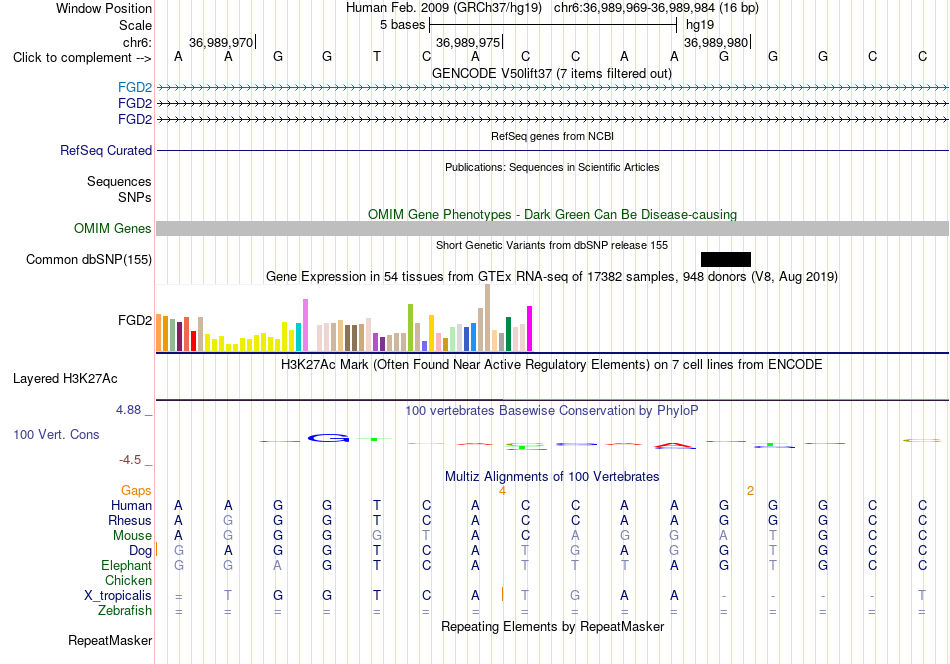Image resolution: width=950 pixels, height=664 pixels.
Task: Click the 'RefSeq genes from NCBI' title
Action: (553, 136)
